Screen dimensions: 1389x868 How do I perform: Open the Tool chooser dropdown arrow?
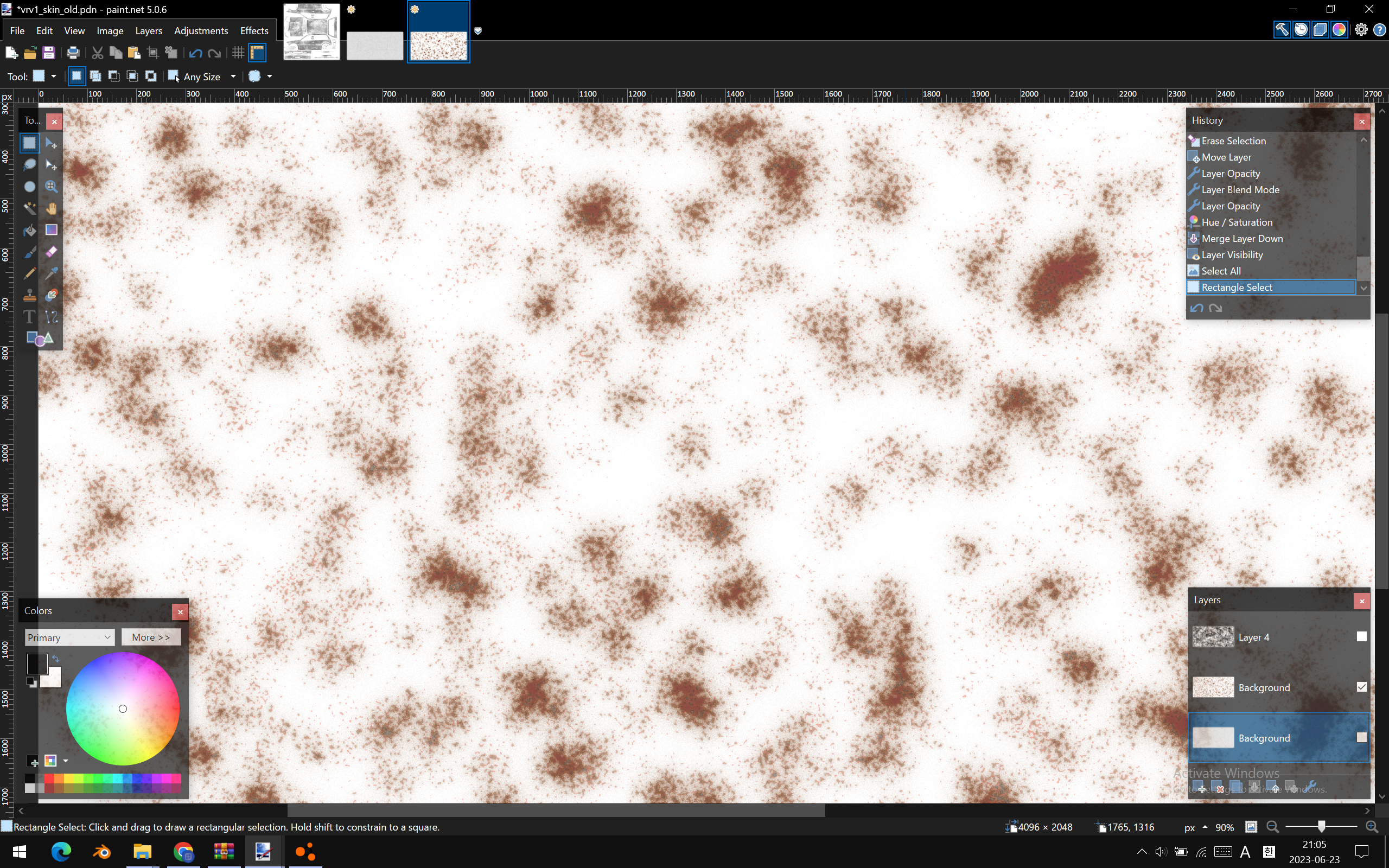tap(53, 76)
